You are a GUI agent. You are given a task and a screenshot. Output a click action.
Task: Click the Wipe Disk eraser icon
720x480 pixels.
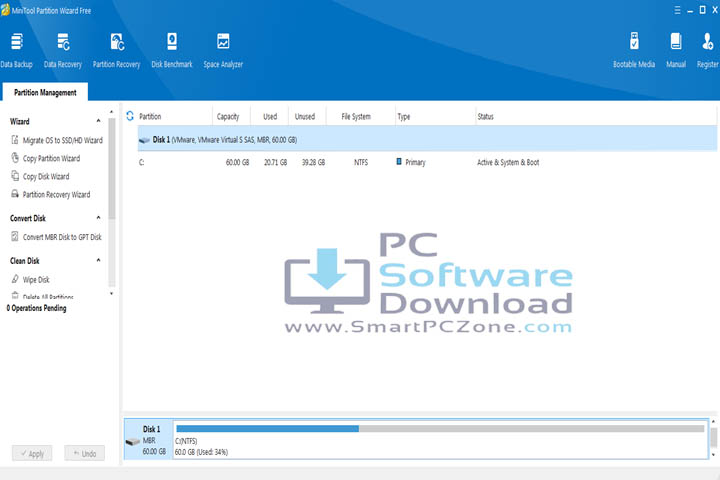(15, 279)
